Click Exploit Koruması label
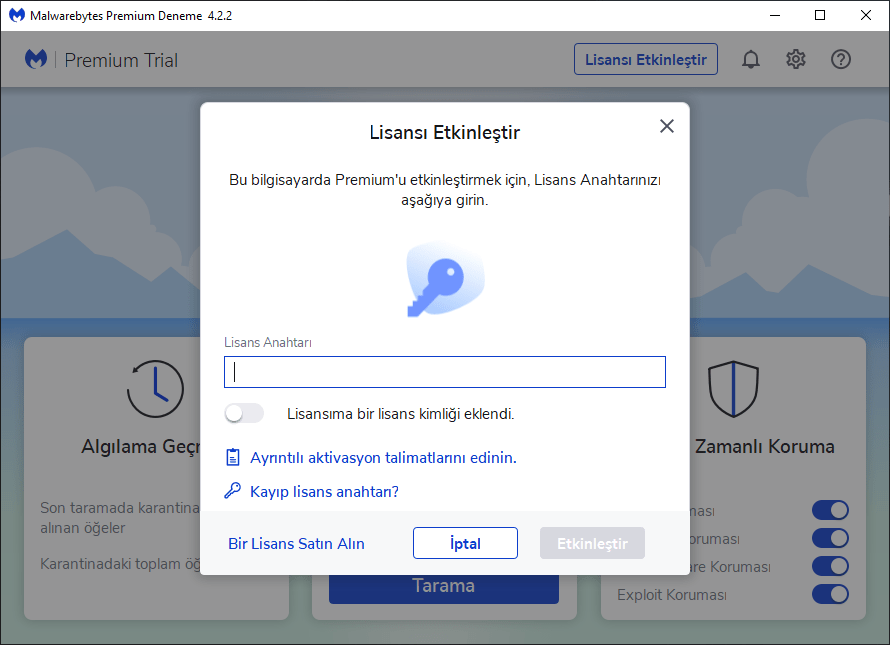 671,595
